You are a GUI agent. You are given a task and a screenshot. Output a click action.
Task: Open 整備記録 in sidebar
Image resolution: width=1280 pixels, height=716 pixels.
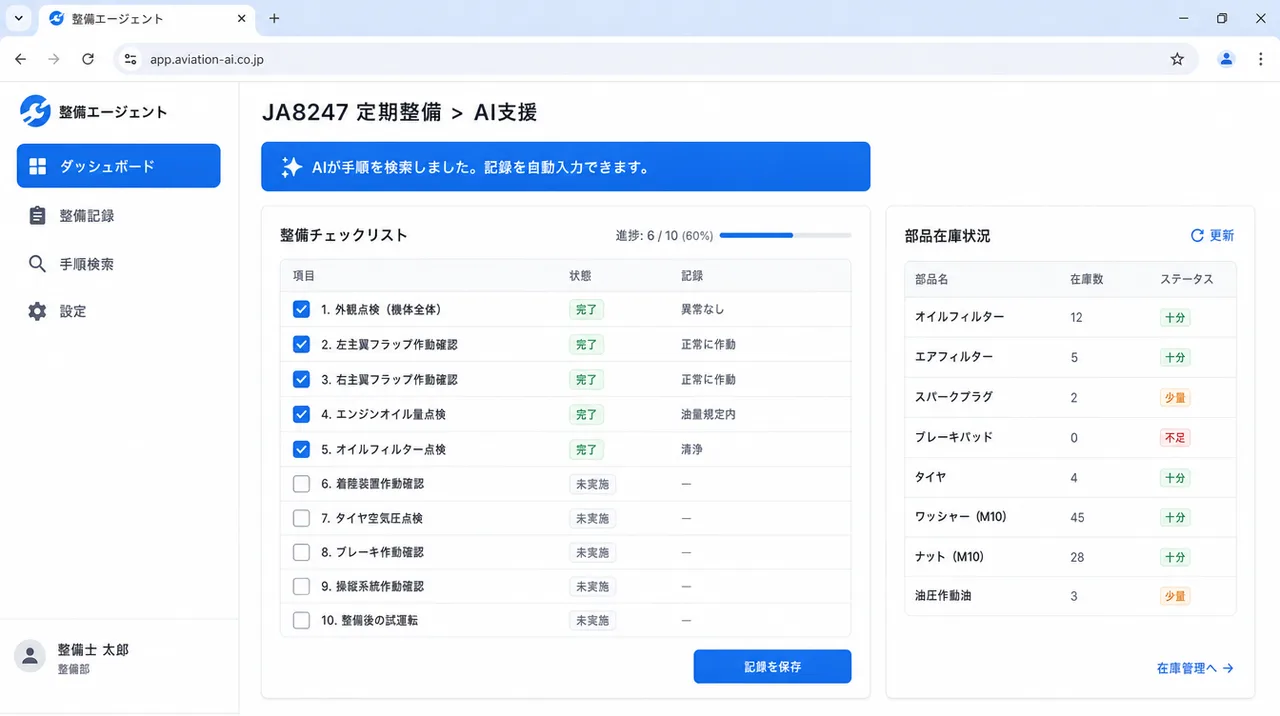point(119,215)
